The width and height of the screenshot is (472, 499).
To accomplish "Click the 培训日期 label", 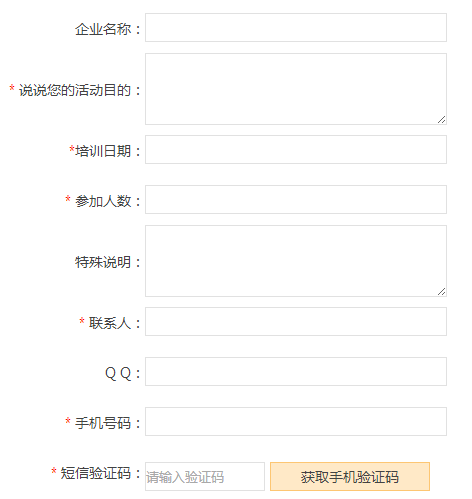I will click(x=105, y=151).
